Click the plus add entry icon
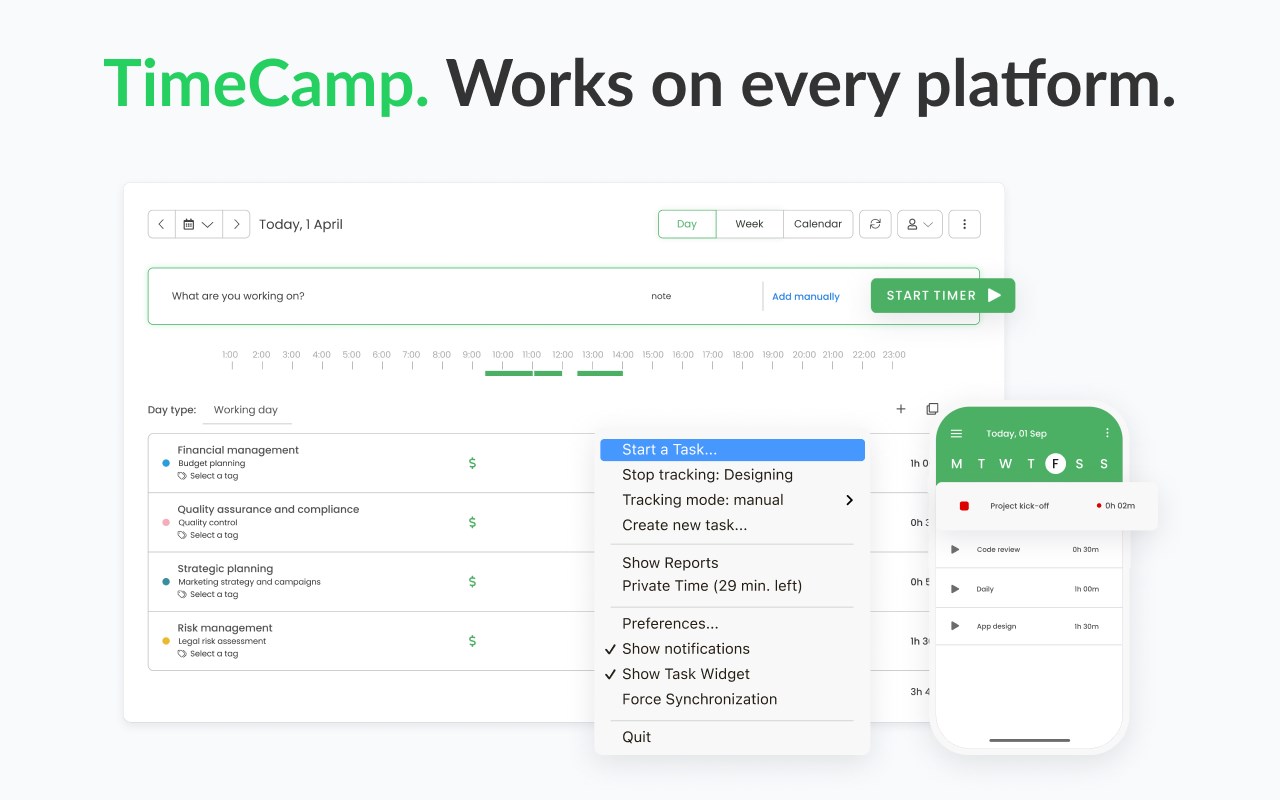Screen dimensions: 1280x800 click(x=901, y=409)
